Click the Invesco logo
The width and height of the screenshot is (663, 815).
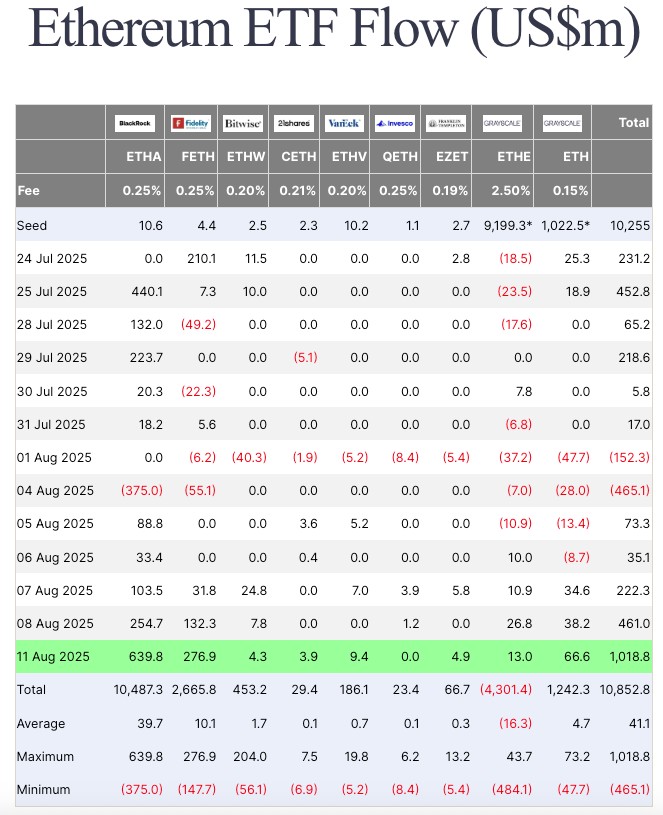coord(395,123)
